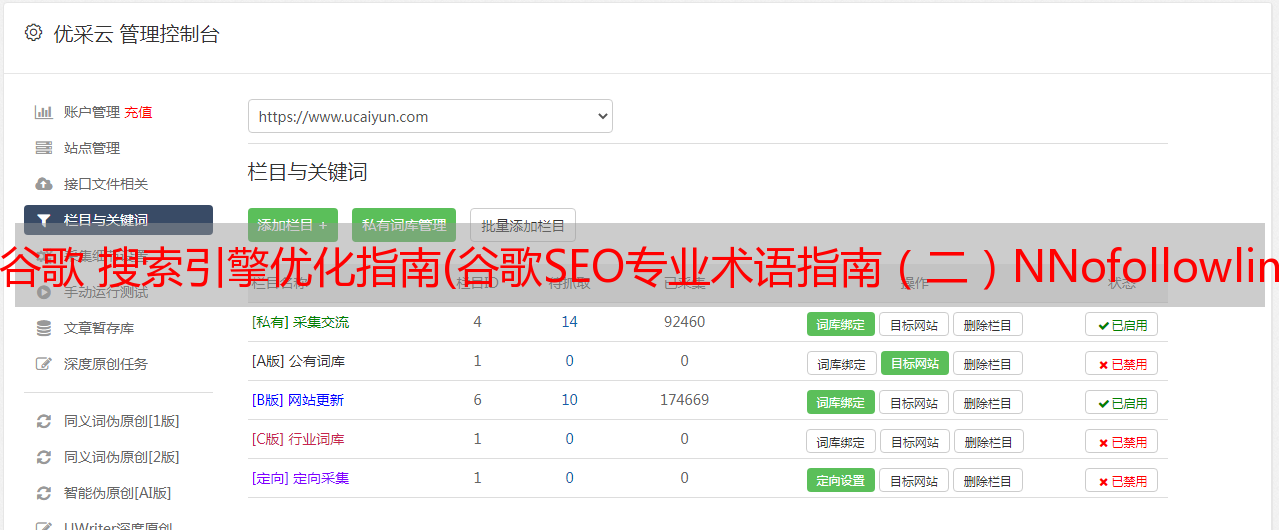Click the 174669 collected count
1279x530 pixels.
pyautogui.click(x=684, y=400)
